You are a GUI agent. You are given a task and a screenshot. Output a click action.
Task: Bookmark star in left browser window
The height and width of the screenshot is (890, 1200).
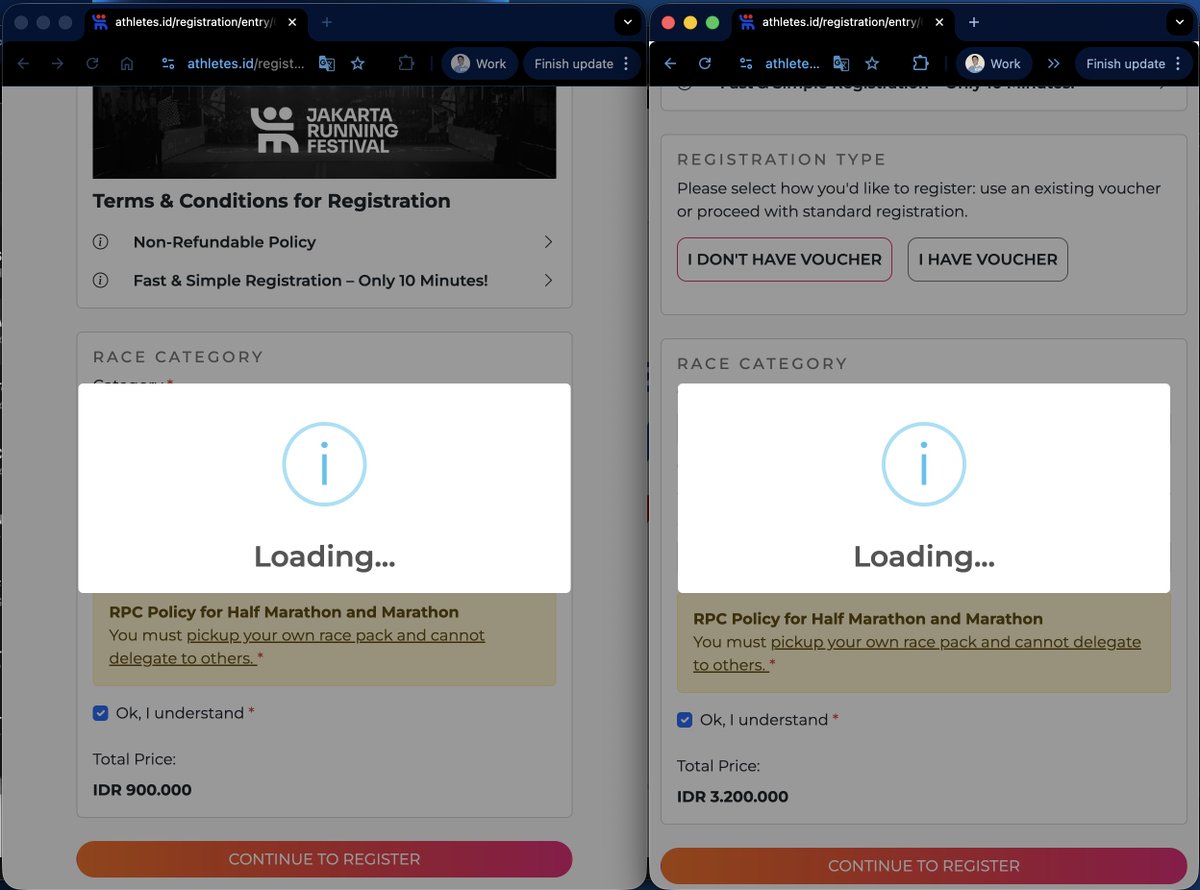[358, 63]
